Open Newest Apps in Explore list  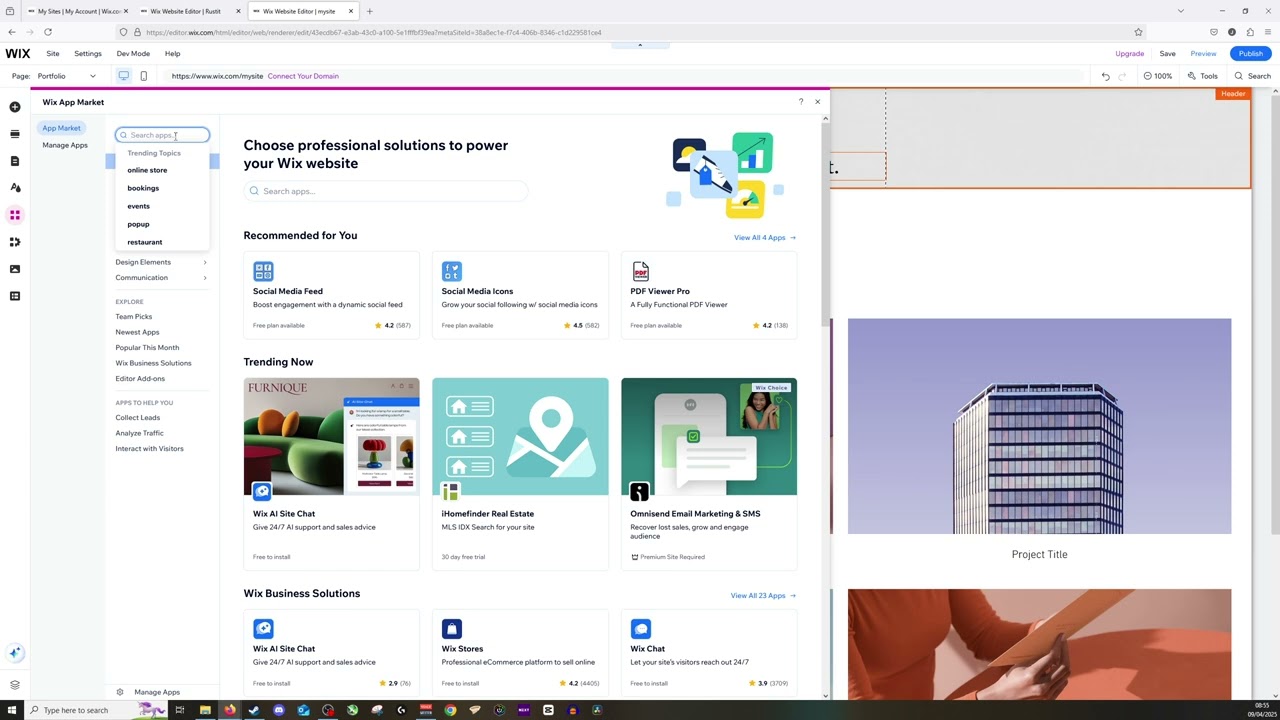(137, 332)
